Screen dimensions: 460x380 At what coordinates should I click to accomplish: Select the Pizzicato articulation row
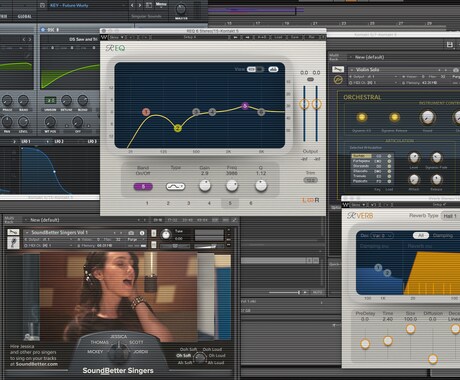tap(371, 181)
